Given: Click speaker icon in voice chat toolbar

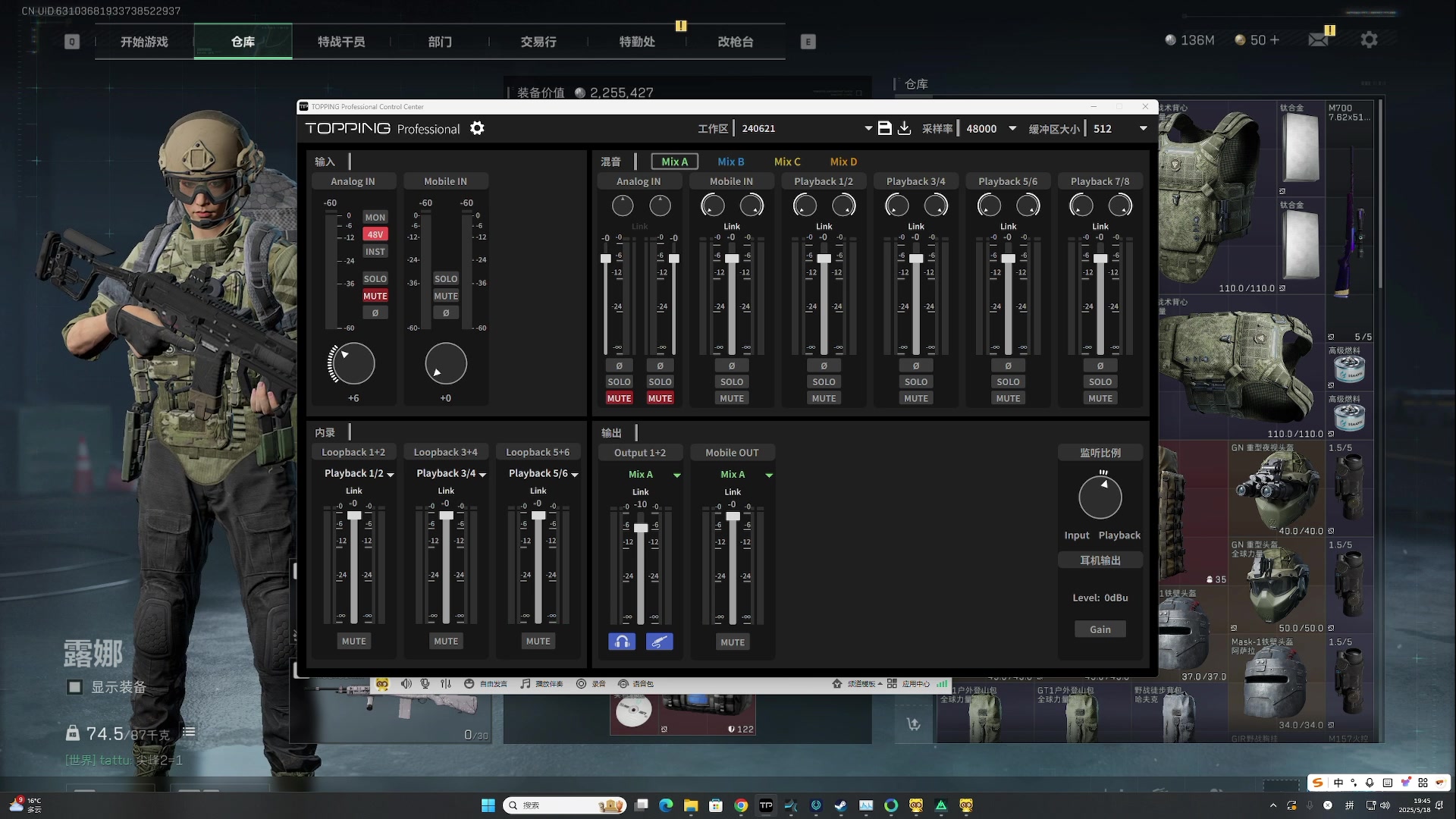Looking at the screenshot, I should (406, 684).
